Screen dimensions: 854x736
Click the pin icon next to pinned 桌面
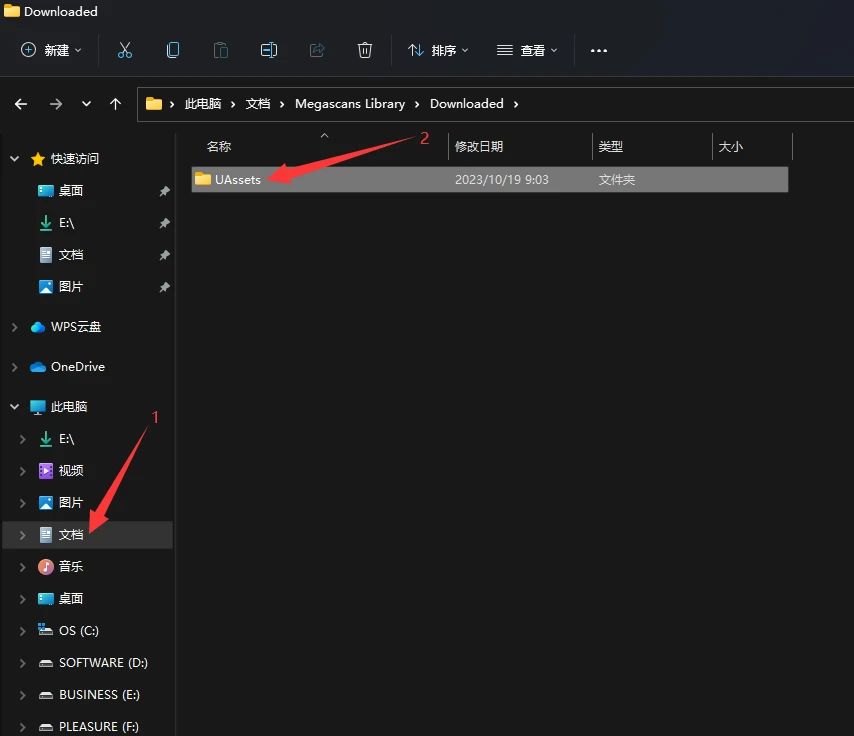tap(164, 191)
